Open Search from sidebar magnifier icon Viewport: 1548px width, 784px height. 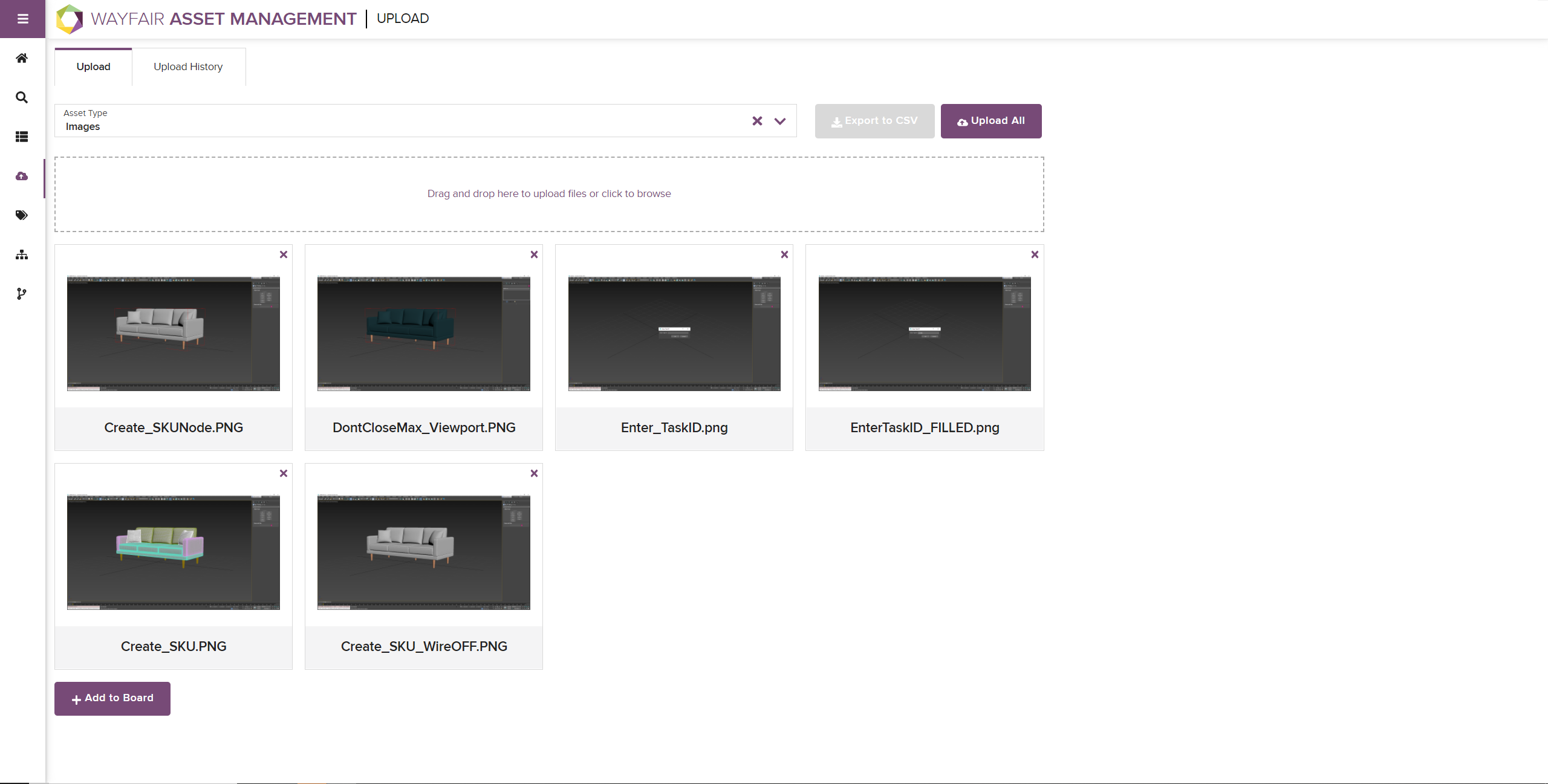tap(22, 97)
